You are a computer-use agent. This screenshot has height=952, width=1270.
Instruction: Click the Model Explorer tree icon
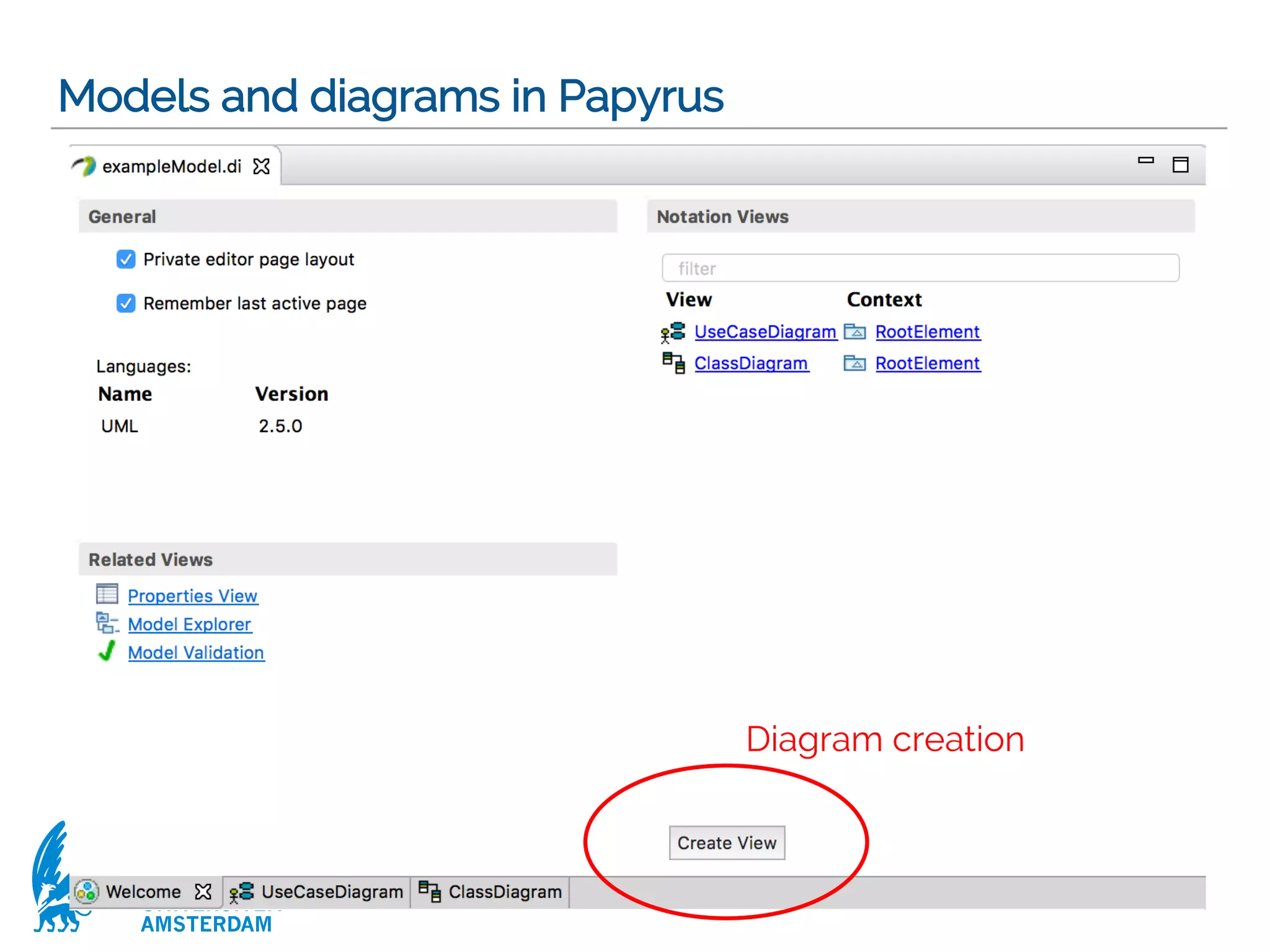pyautogui.click(x=107, y=623)
